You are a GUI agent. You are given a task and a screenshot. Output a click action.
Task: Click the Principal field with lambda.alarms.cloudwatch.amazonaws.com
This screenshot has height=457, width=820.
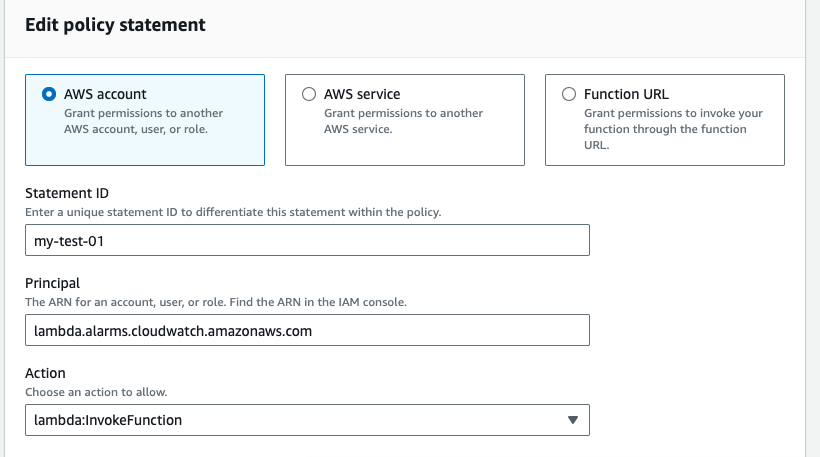[308, 330]
